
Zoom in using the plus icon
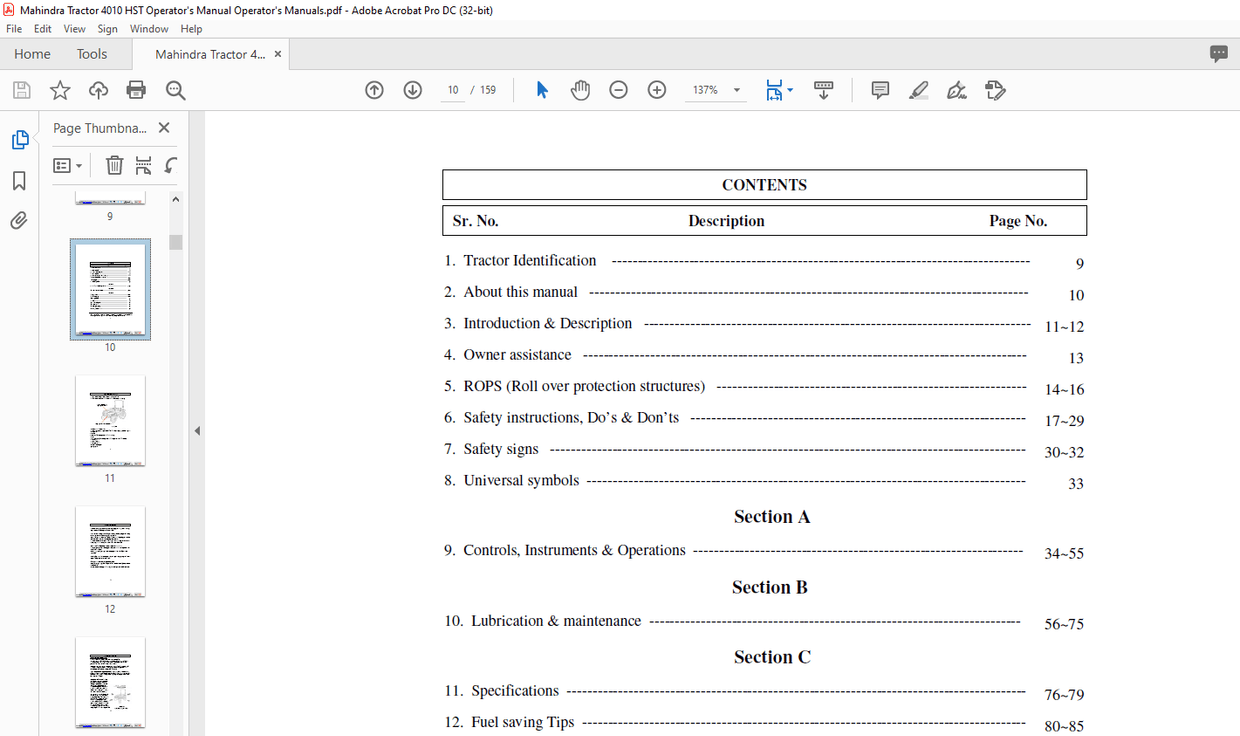pos(656,89)
